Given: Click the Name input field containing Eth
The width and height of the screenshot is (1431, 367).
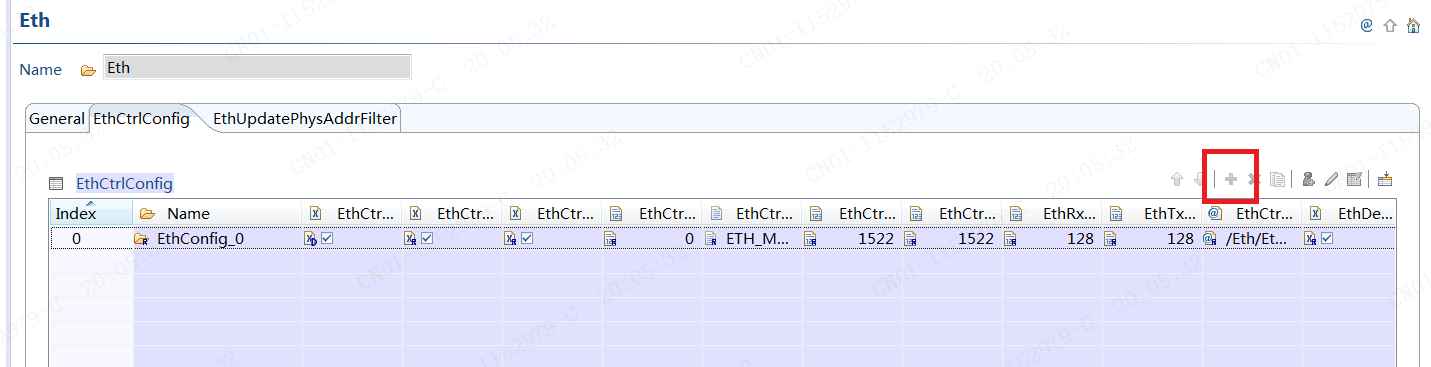Looking at the screenshot, I should pyautogui.click(x=257, y=67).
